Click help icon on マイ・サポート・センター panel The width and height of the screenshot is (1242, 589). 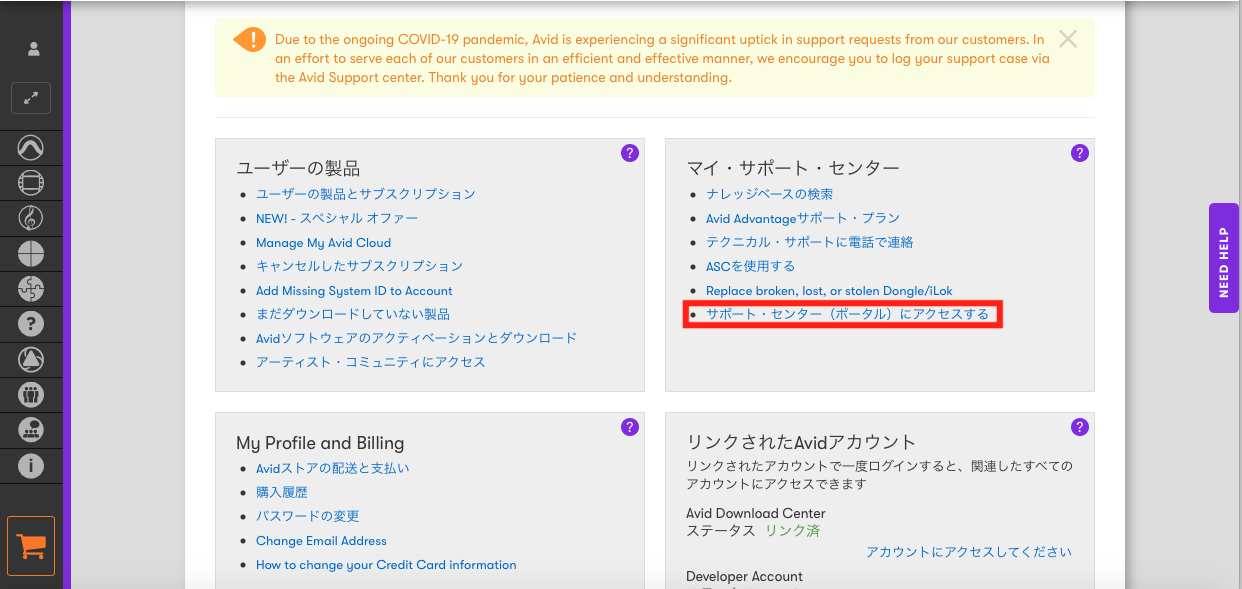tap(1080, 153)
